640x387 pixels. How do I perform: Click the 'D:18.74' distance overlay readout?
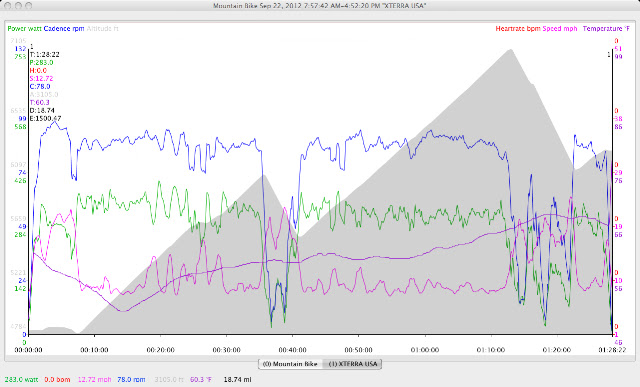[42, 110]
